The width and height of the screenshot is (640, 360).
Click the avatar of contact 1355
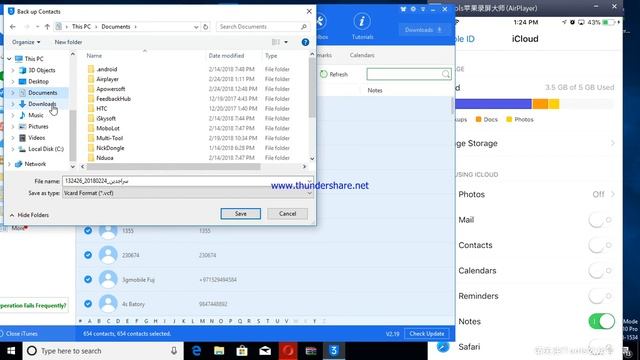[x=108, y=231]
